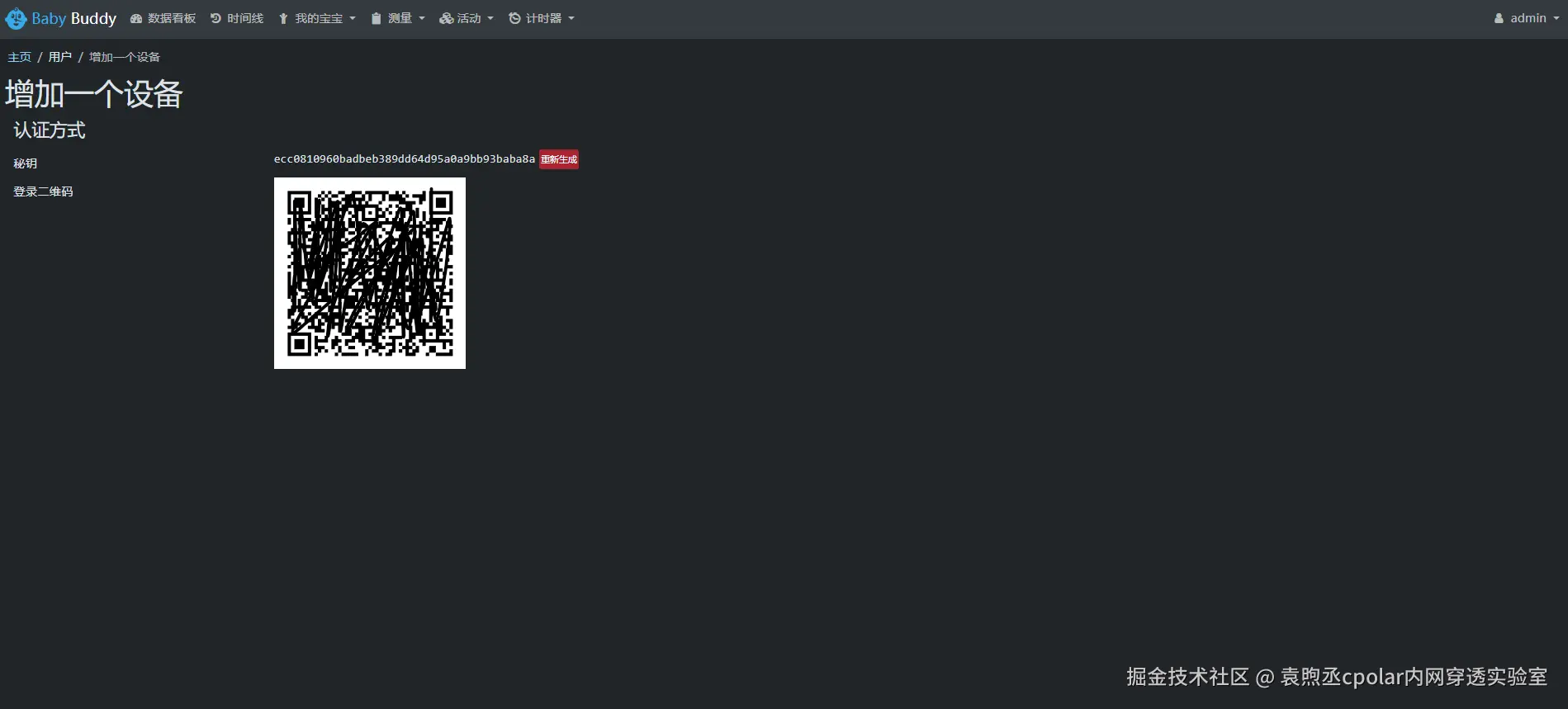Screen dimensions: 1568x709
Task: Click the clipboard icon beside 测量
Action: (x=377, y=18)
